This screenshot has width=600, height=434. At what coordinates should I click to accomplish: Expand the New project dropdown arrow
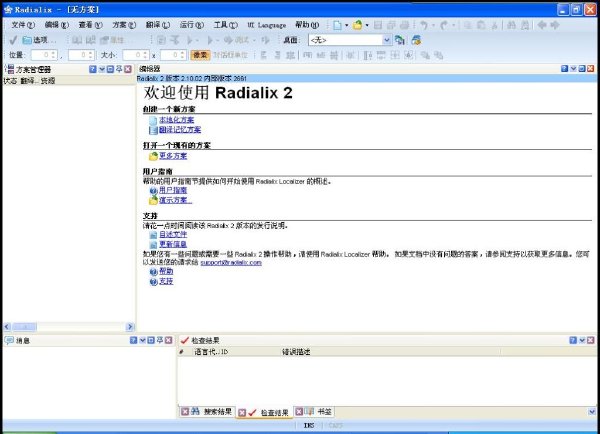pos(347,25)
